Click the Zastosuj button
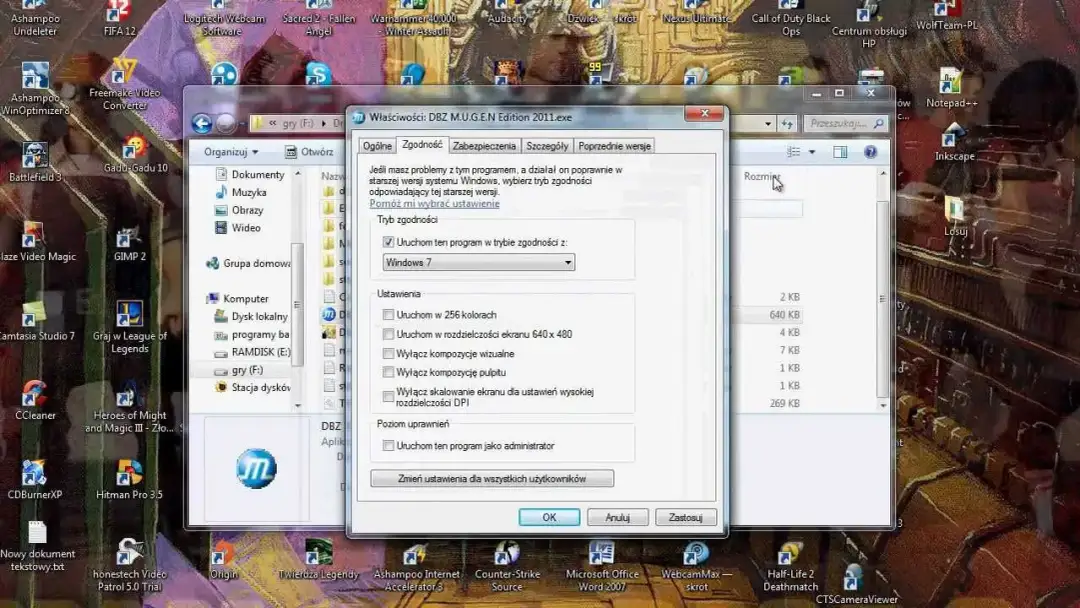1080x608 pixels. pyautogui.click(x=685, y=518)
